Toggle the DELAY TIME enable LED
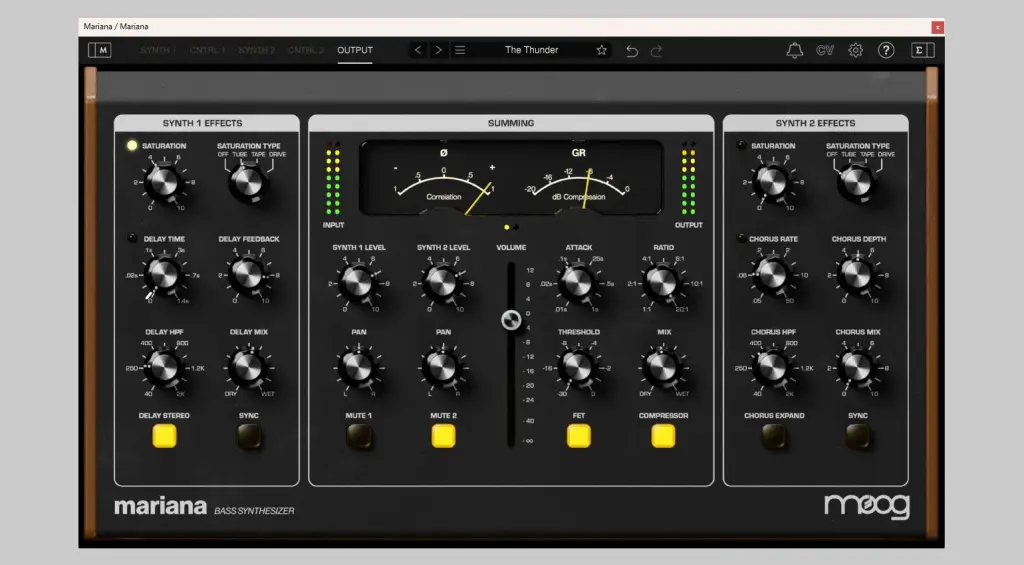Viewport: 1024px width, 565px height. click(133, 238)
